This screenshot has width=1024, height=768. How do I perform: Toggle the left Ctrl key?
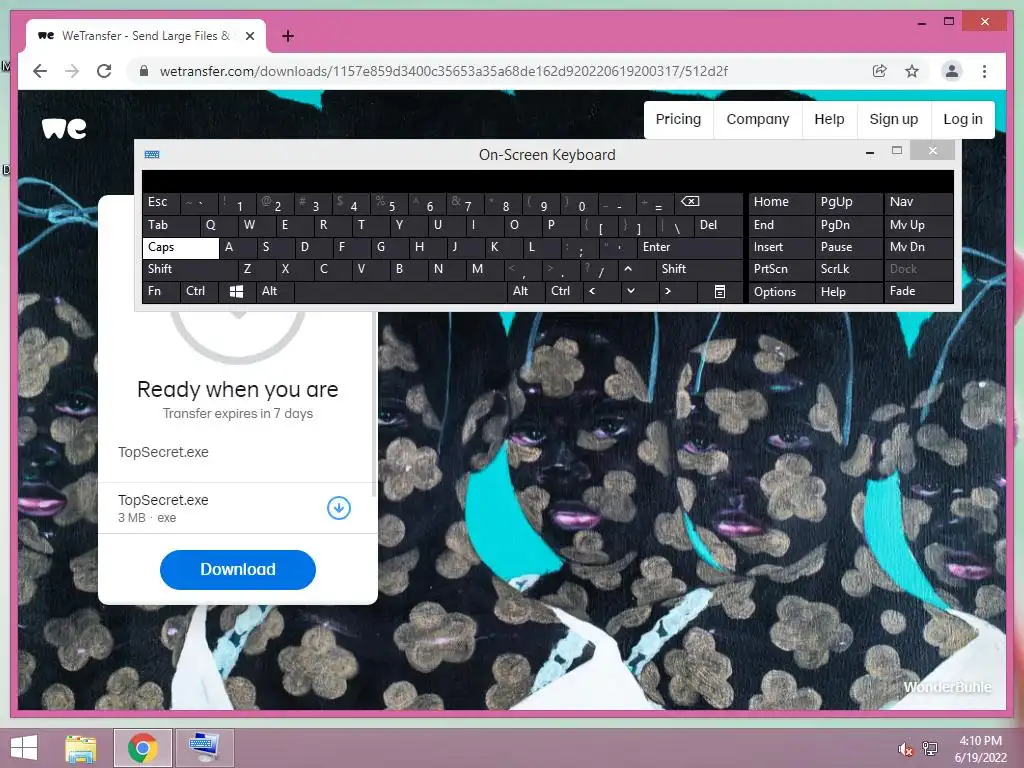pyautogui.click(x=199, y=291)
